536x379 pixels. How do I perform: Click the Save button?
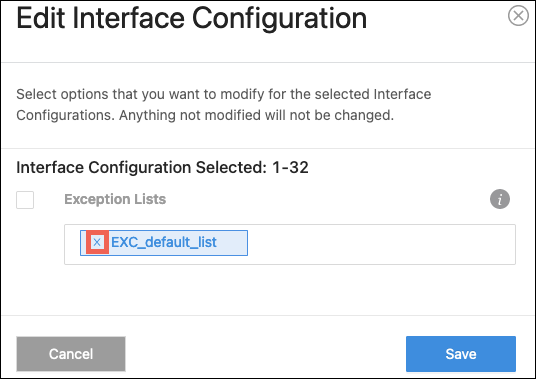[461, 354]
